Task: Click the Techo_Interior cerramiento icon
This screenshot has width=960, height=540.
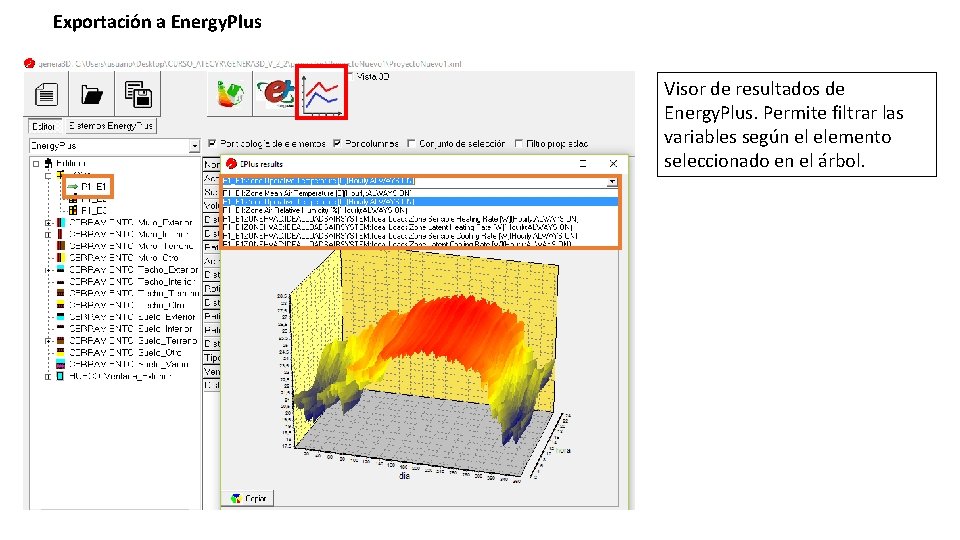Action: click(x=61, y=282)
